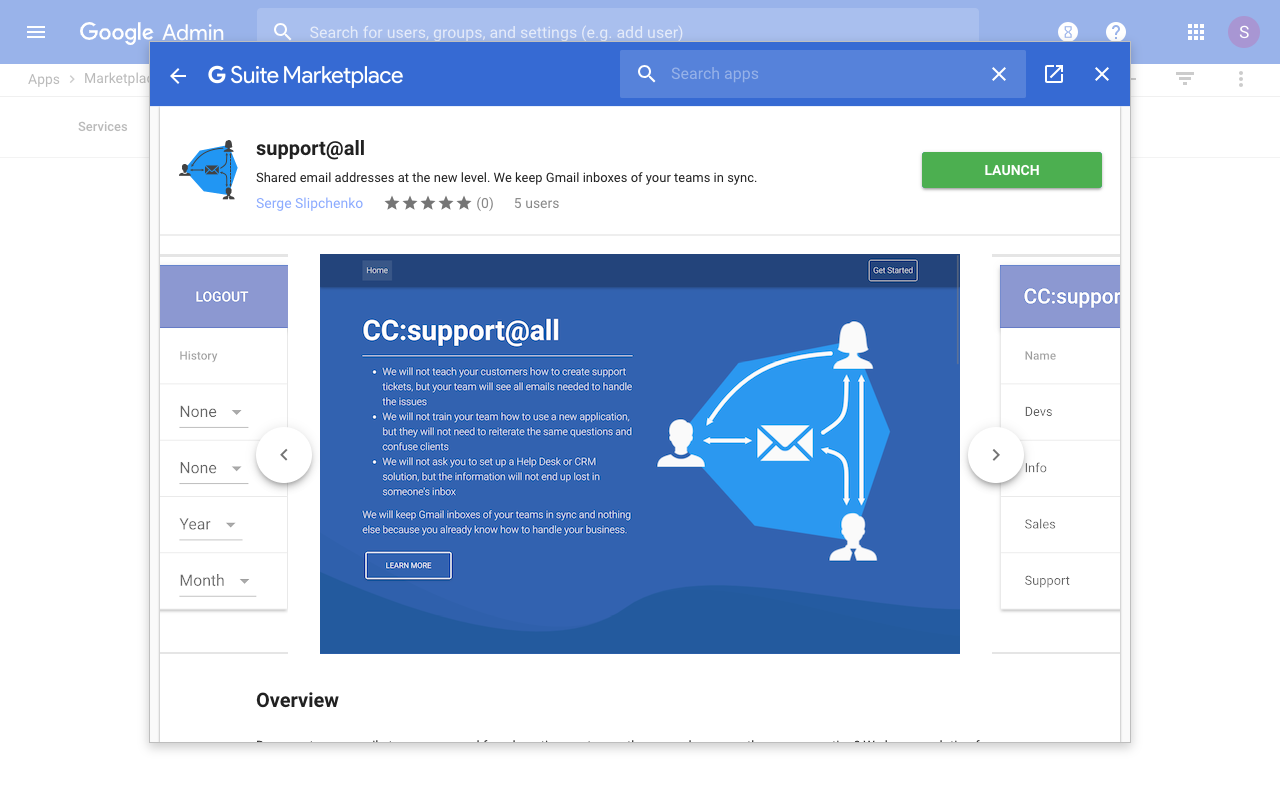Open the filter icon in Admin toolbar

(1185, 78)
